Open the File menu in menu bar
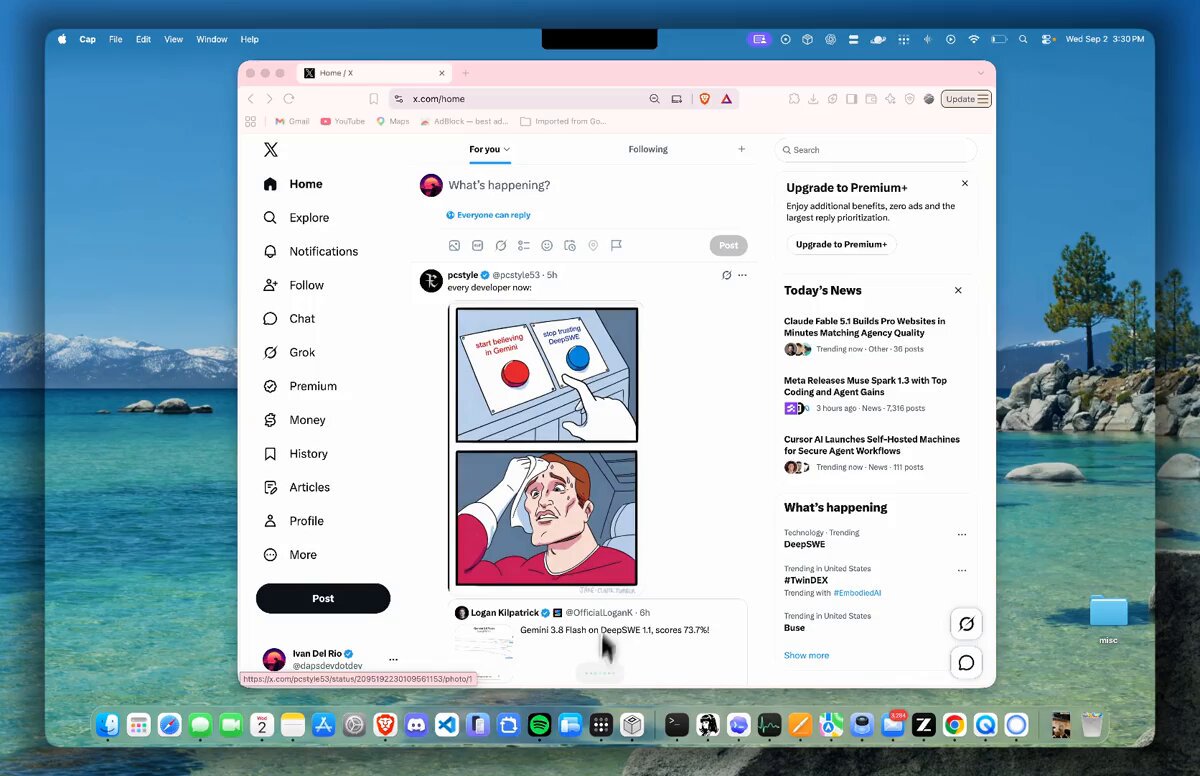1200x776 pixels. pyautogui.click(x=116, y=39)
